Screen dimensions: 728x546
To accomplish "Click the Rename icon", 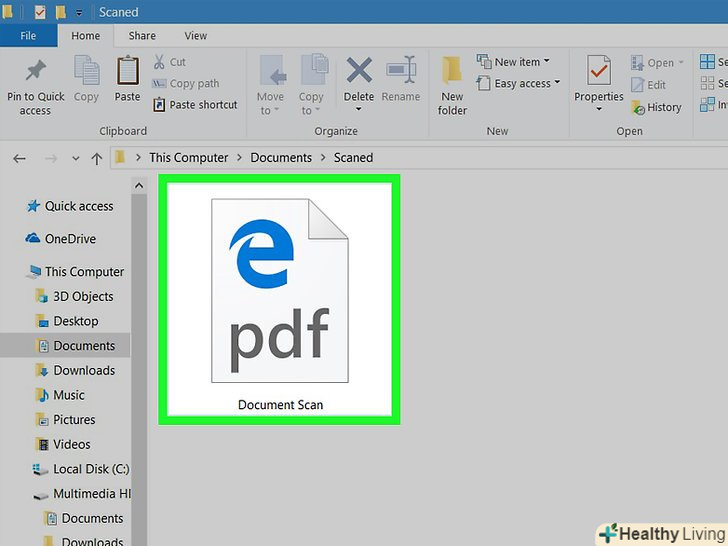I will [401, 70].
